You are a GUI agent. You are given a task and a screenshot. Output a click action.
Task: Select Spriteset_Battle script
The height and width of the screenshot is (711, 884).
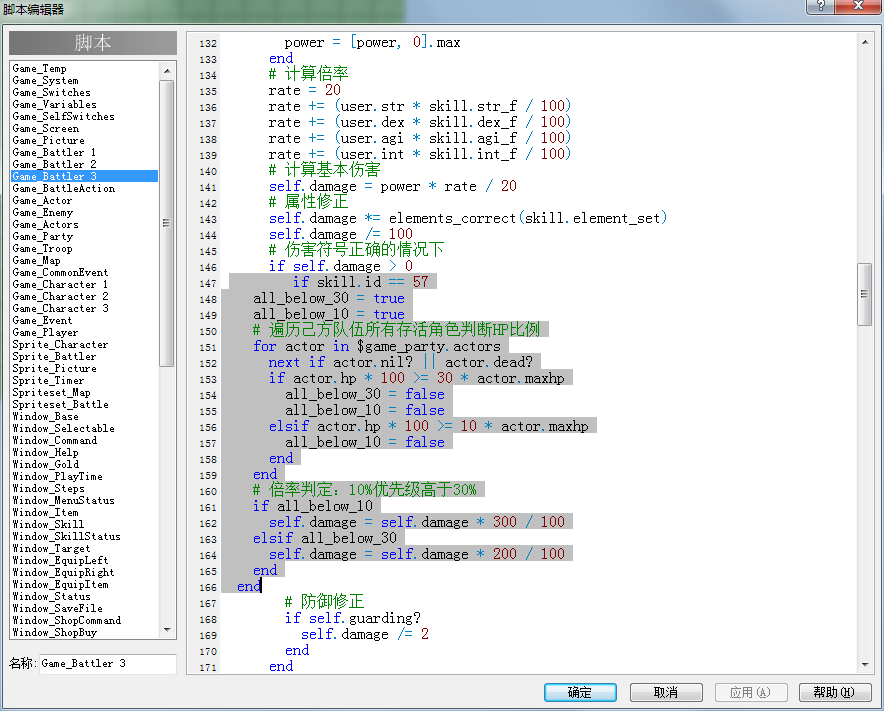85,404
